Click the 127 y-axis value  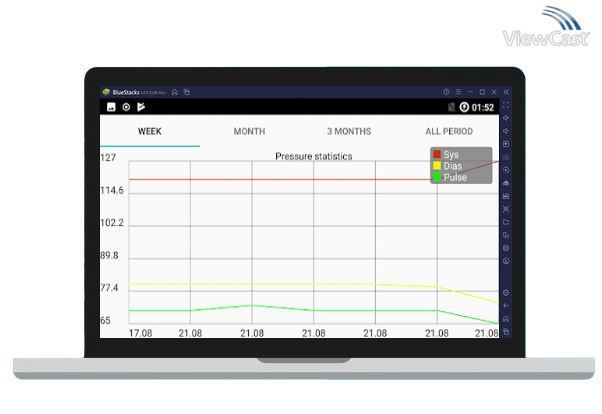(x=108, y=157)
